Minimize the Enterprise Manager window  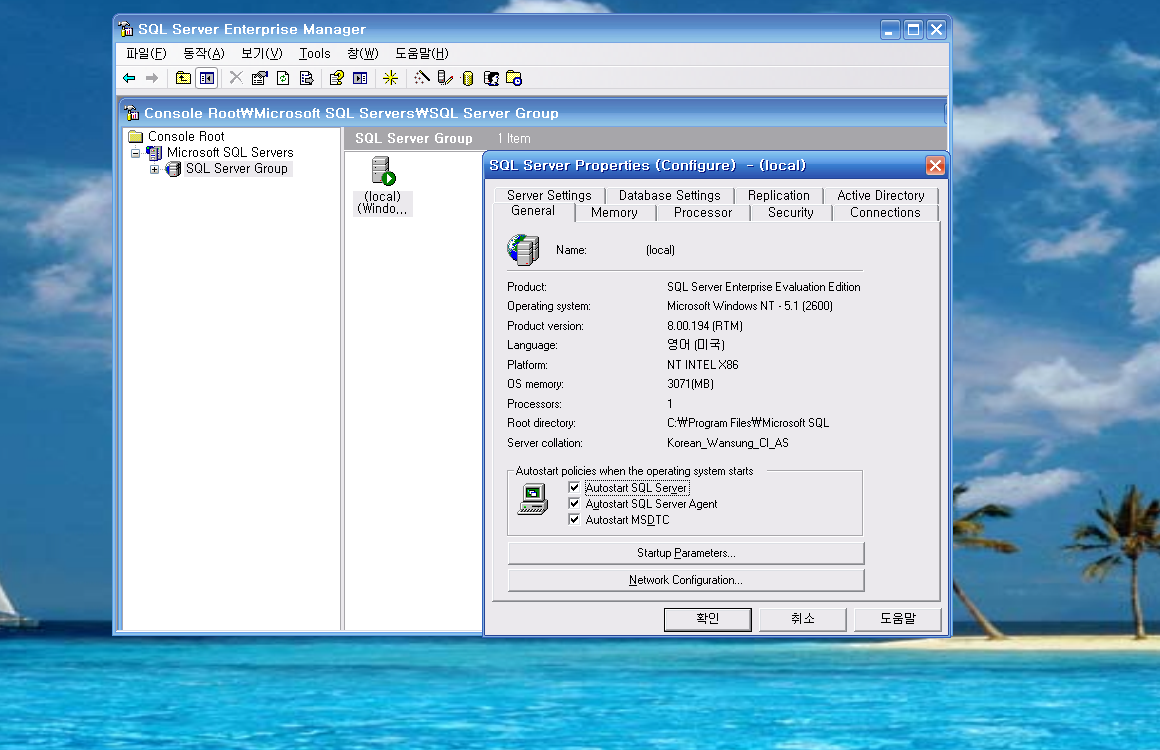[890, 30]
